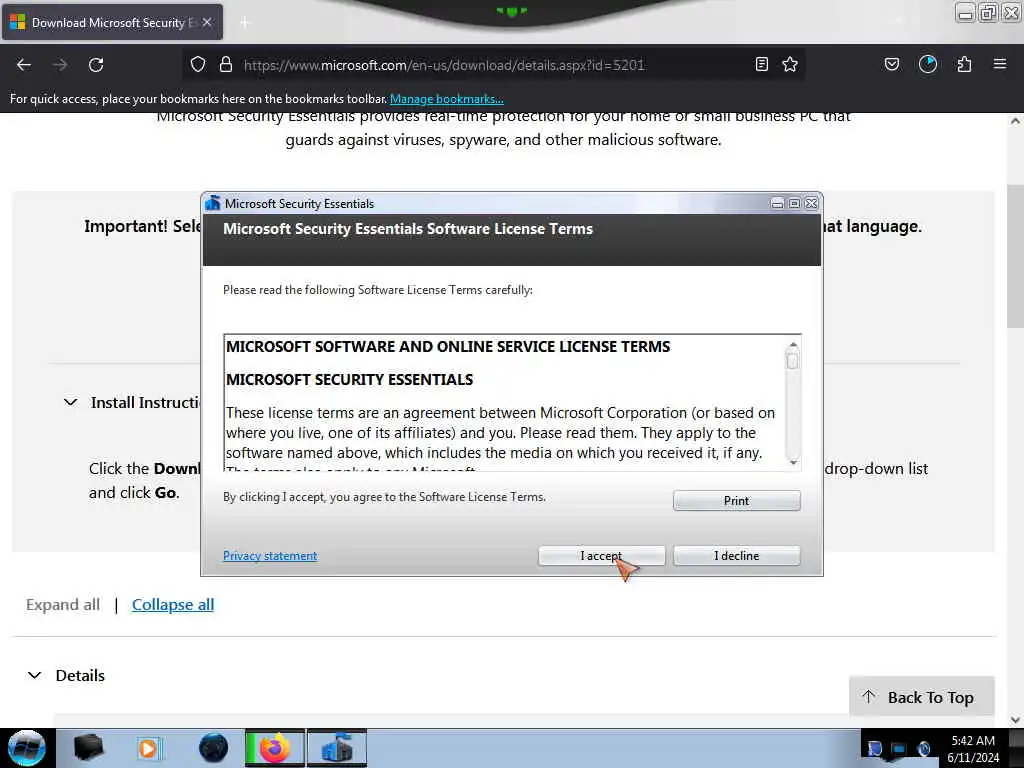Close the Download Microsoft Security tab

point(207,22)
